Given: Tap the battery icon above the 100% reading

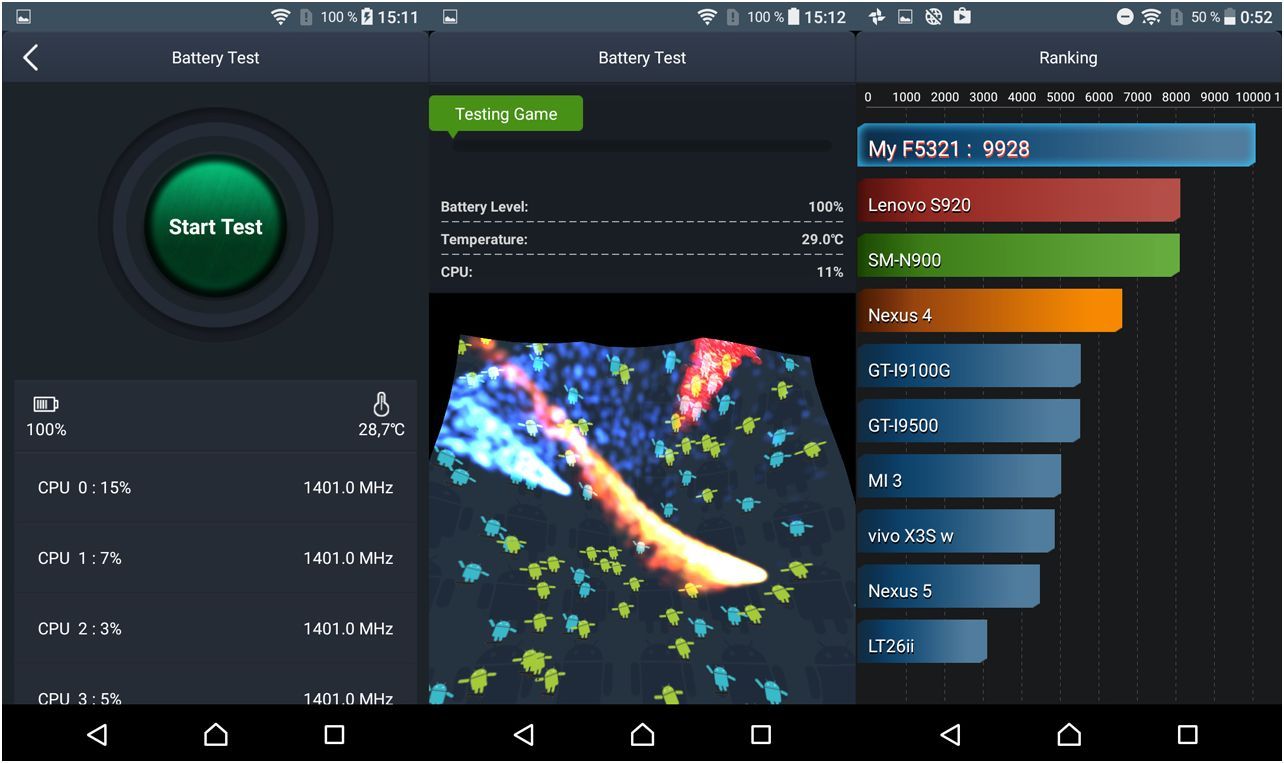Looking at the screenshot, I should [x=46, y=404].
